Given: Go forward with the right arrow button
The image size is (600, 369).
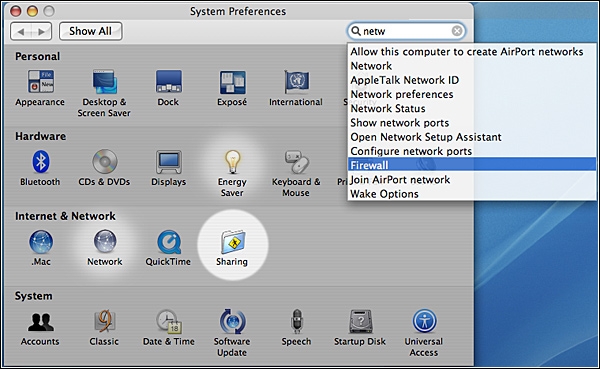Looking at the screenshot, I should pyautogui.click(x=41, y=31).
